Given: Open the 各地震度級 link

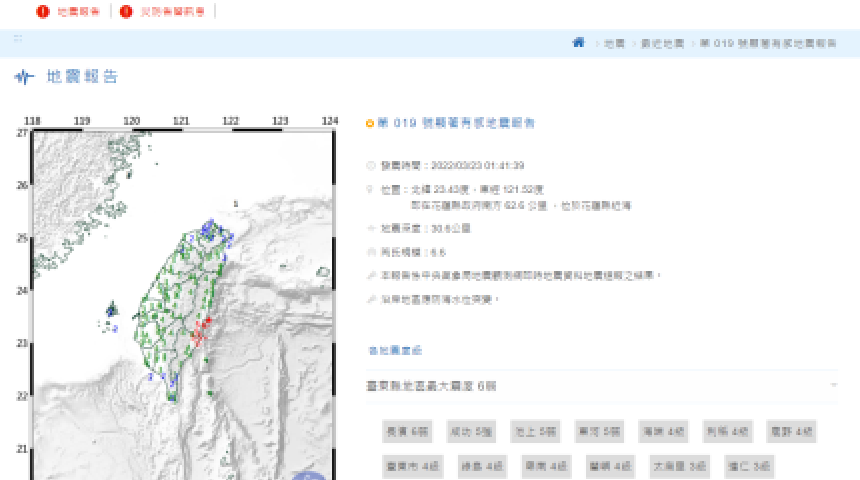Looking at the screenshot, I should click(395, 350).
